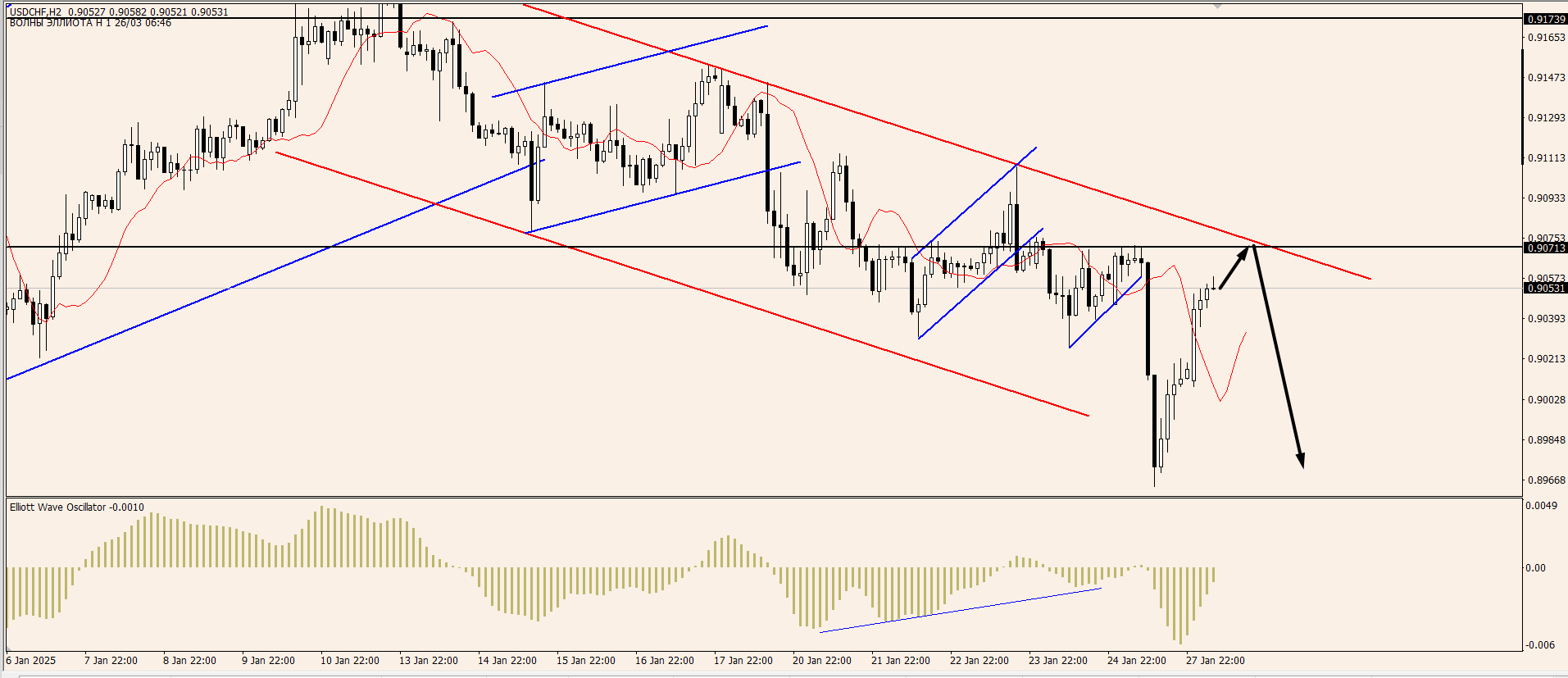The height and width of the screenshot is (678, 1568).
Task: Click the 24 Jan 22:00 time label
Action: (1137, 661)
